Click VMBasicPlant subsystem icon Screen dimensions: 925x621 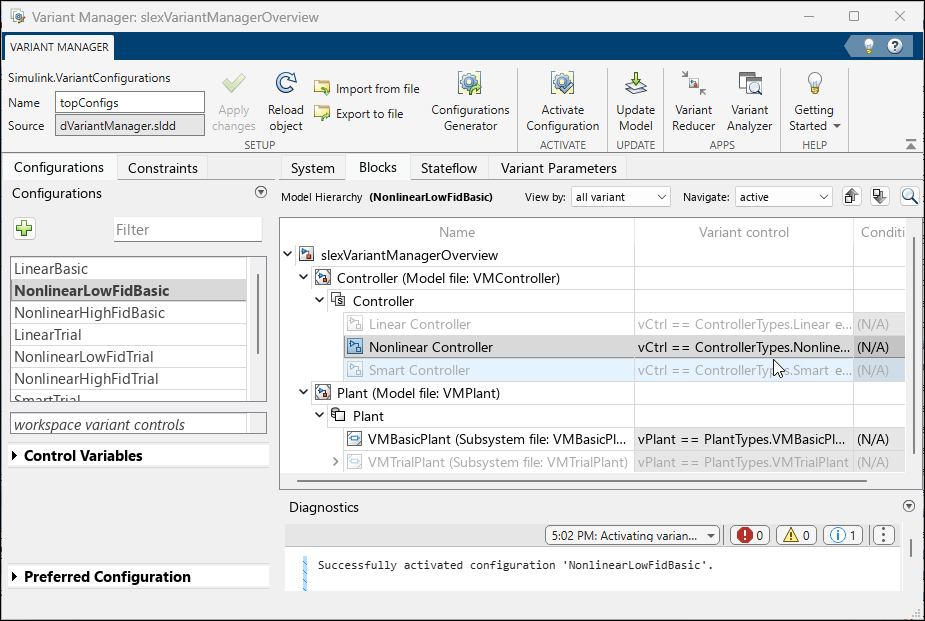[354, 439]
